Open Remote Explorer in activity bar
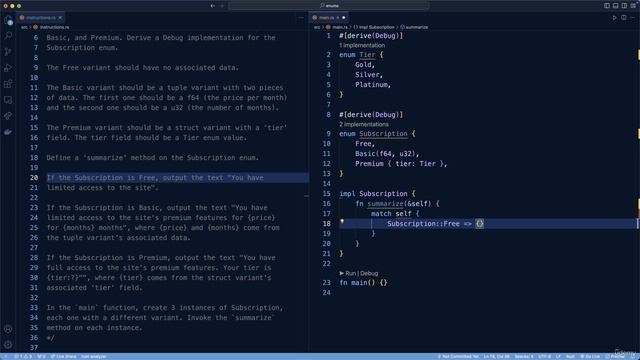 (x=8, y=100)
